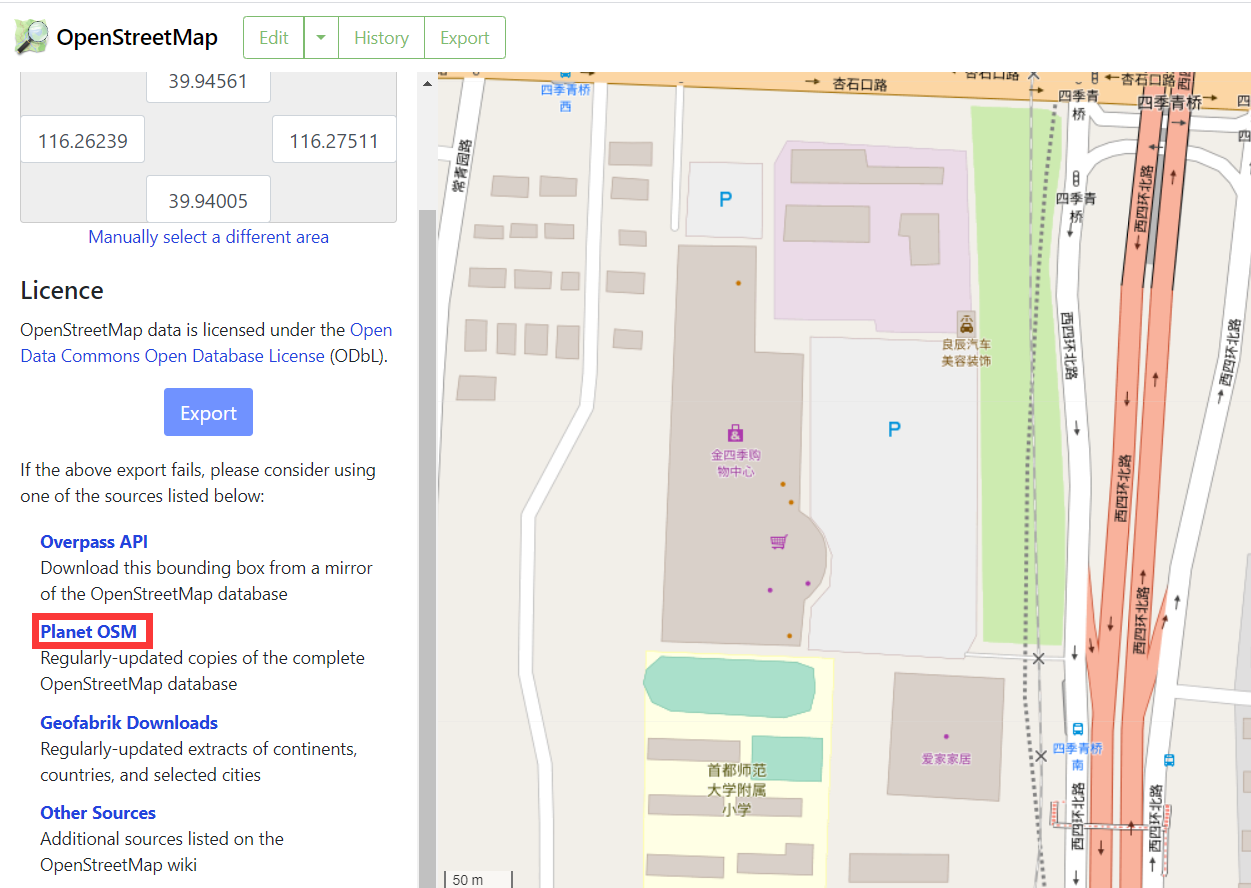Click Manually select a different area
Image resolution: width=1251 pixels, height=888 pixels.
point(208,236)
